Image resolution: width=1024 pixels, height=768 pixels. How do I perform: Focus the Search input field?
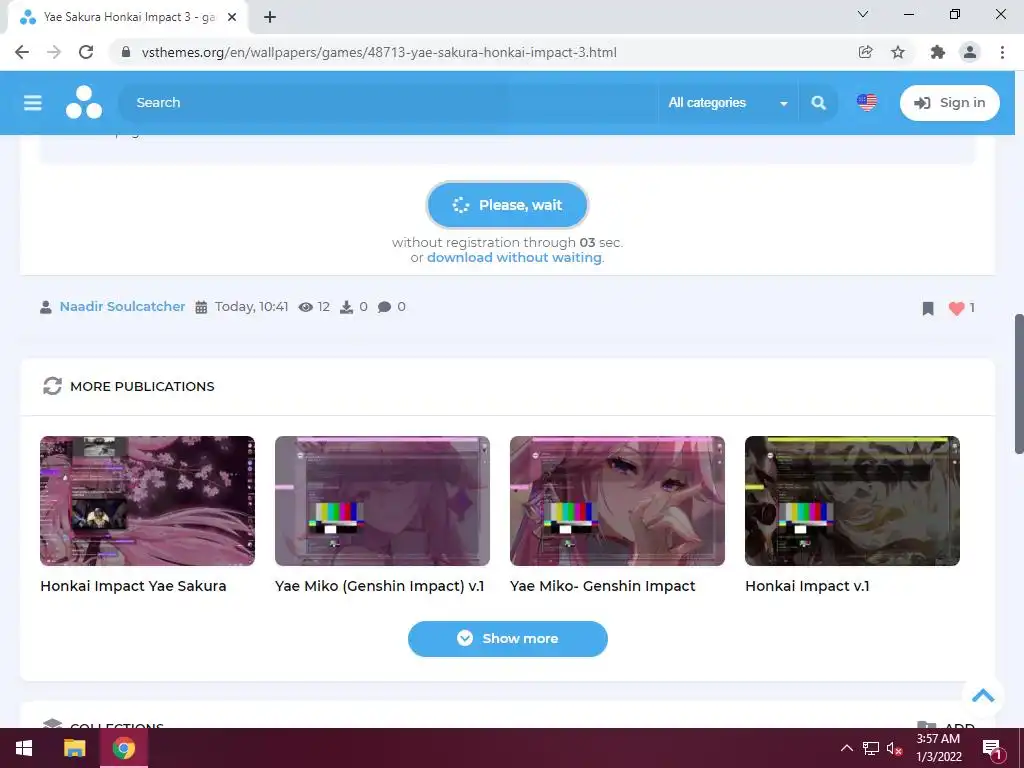pos(388,103)
